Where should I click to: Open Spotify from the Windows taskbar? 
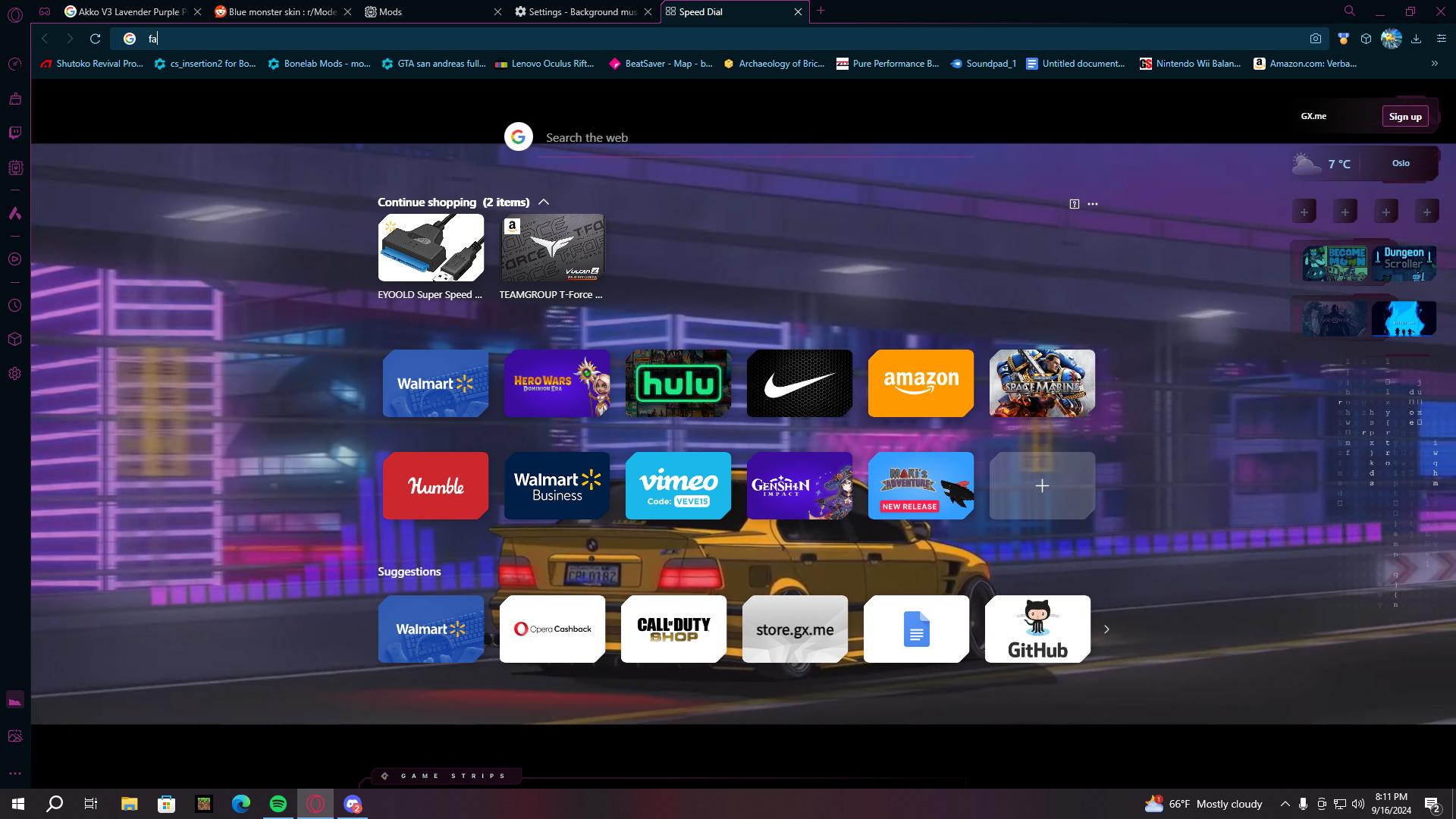click(x=278, y=804)
